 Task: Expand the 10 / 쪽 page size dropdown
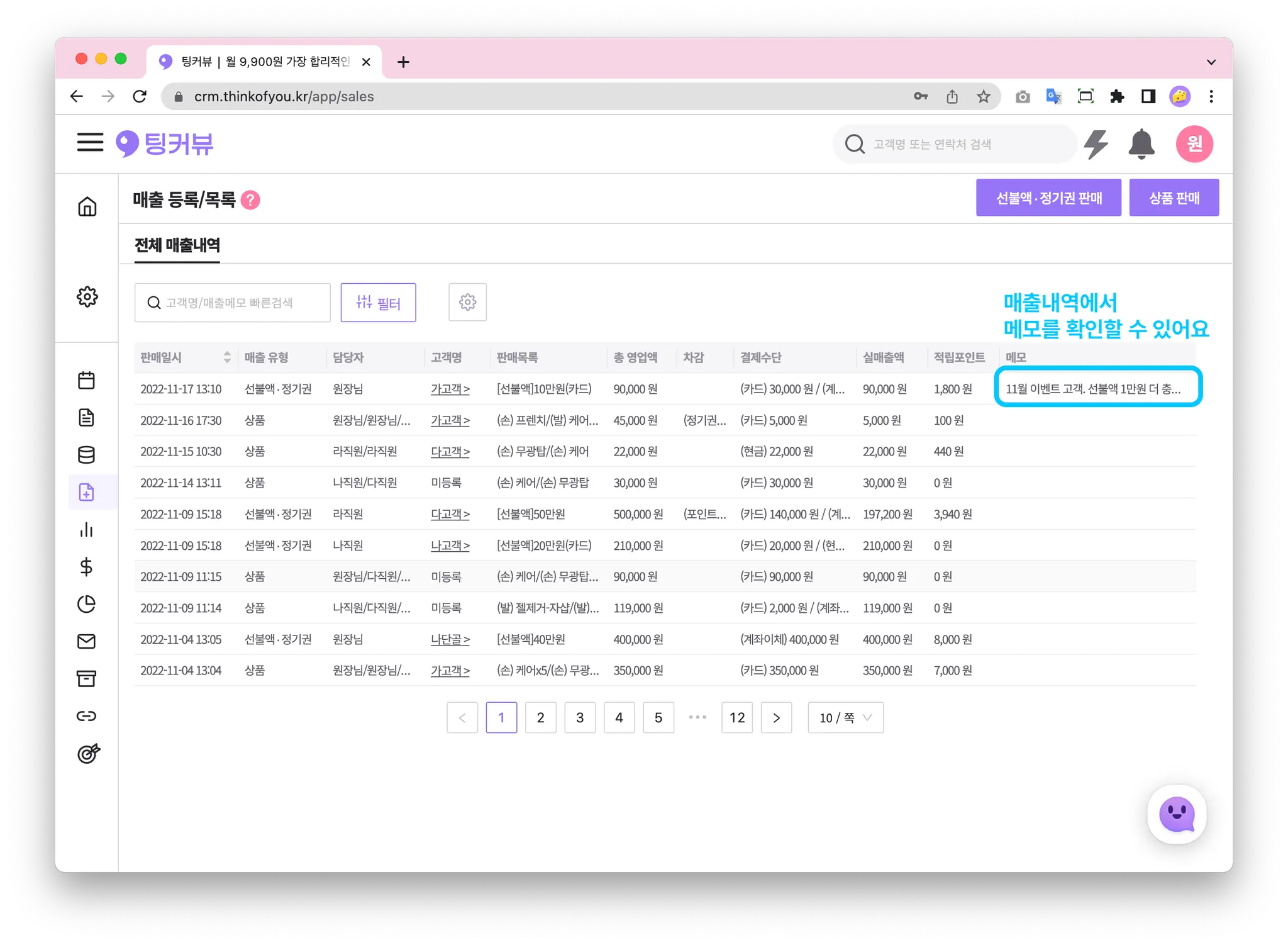(x=845, y=718)
